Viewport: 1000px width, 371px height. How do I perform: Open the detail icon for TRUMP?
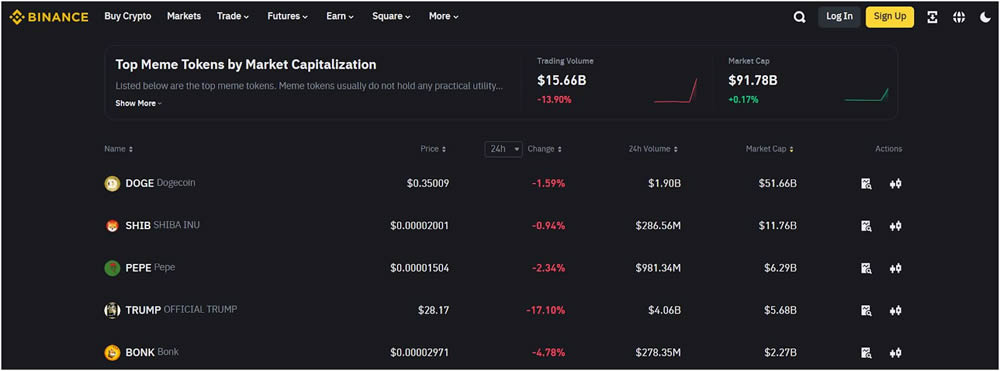tap(866, 310)
